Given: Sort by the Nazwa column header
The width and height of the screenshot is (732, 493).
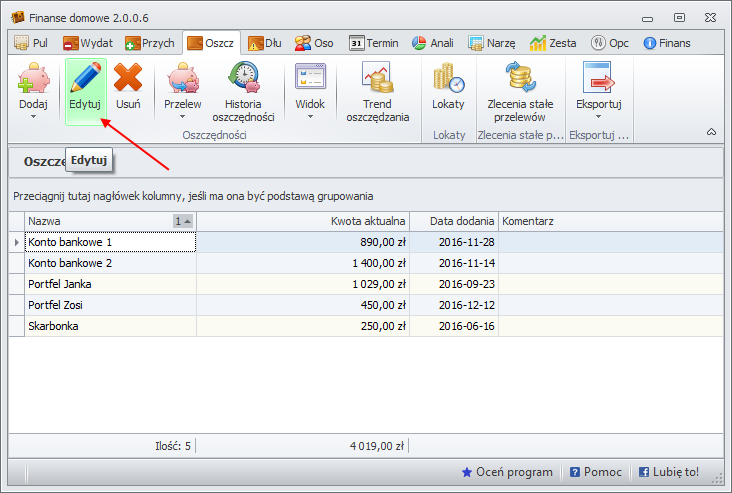Looking at the screenshot, I should (100, 221).
